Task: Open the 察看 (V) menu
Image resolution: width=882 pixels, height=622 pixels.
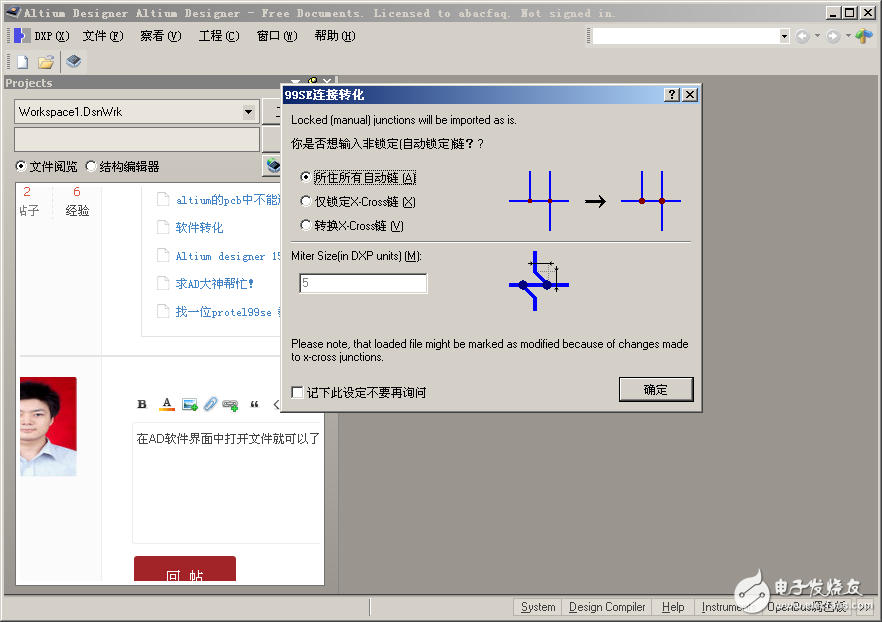Action: [x=161, y=36]
